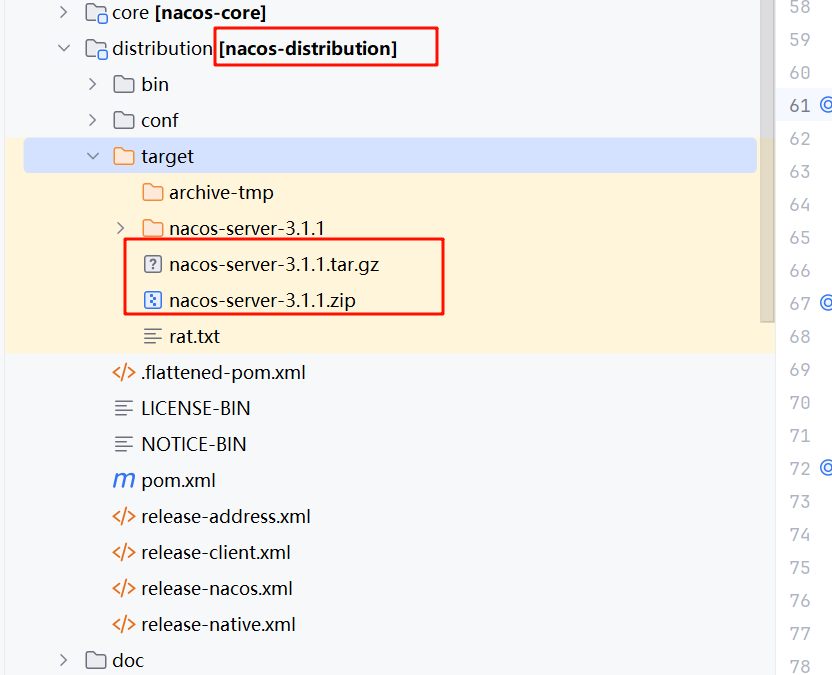Viewport: 832px width, 675px height.
Task: Click the gutter marker on line 67
Action: coord(826,302)
